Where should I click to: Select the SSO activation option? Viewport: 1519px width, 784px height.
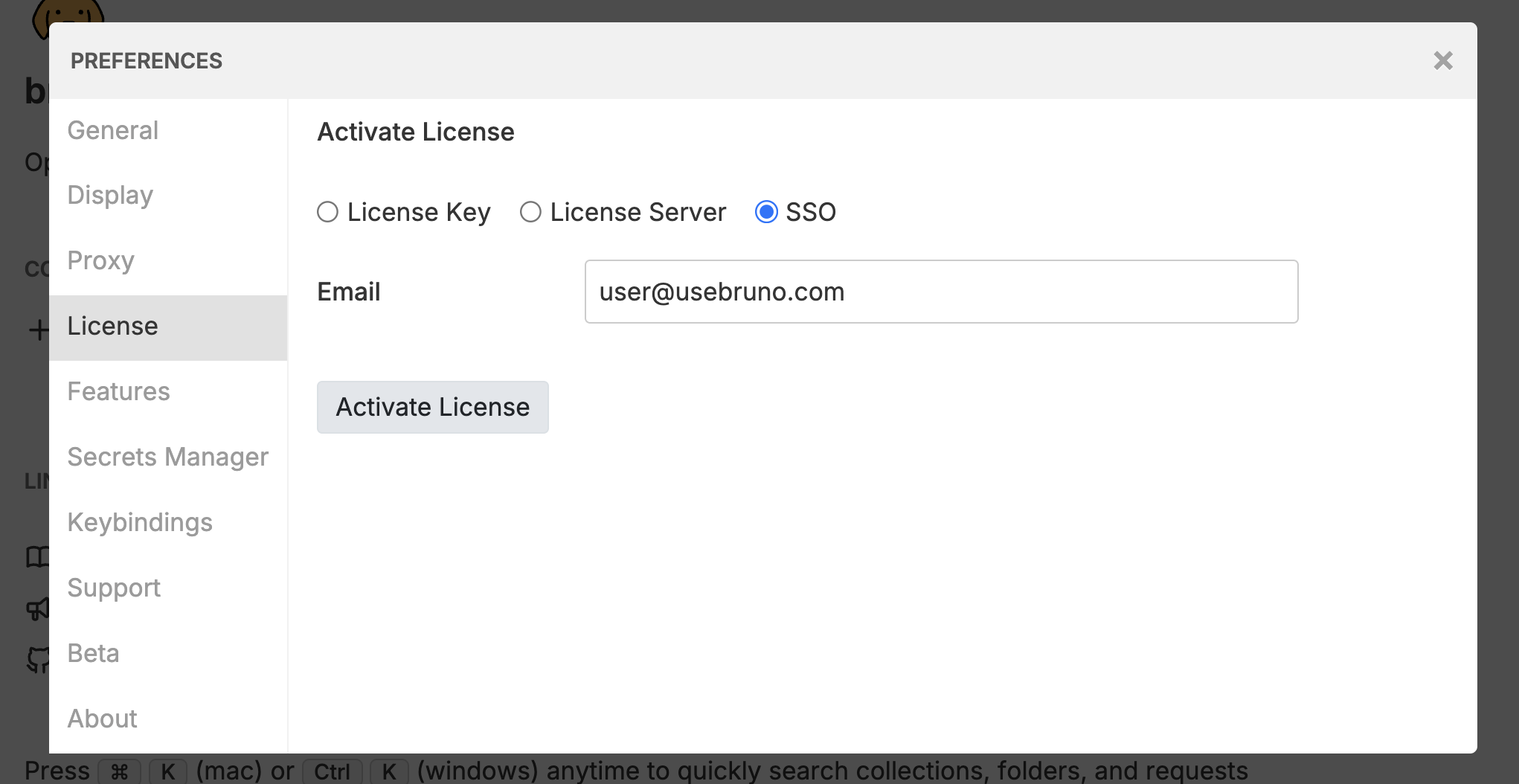[x=766, y=212]
